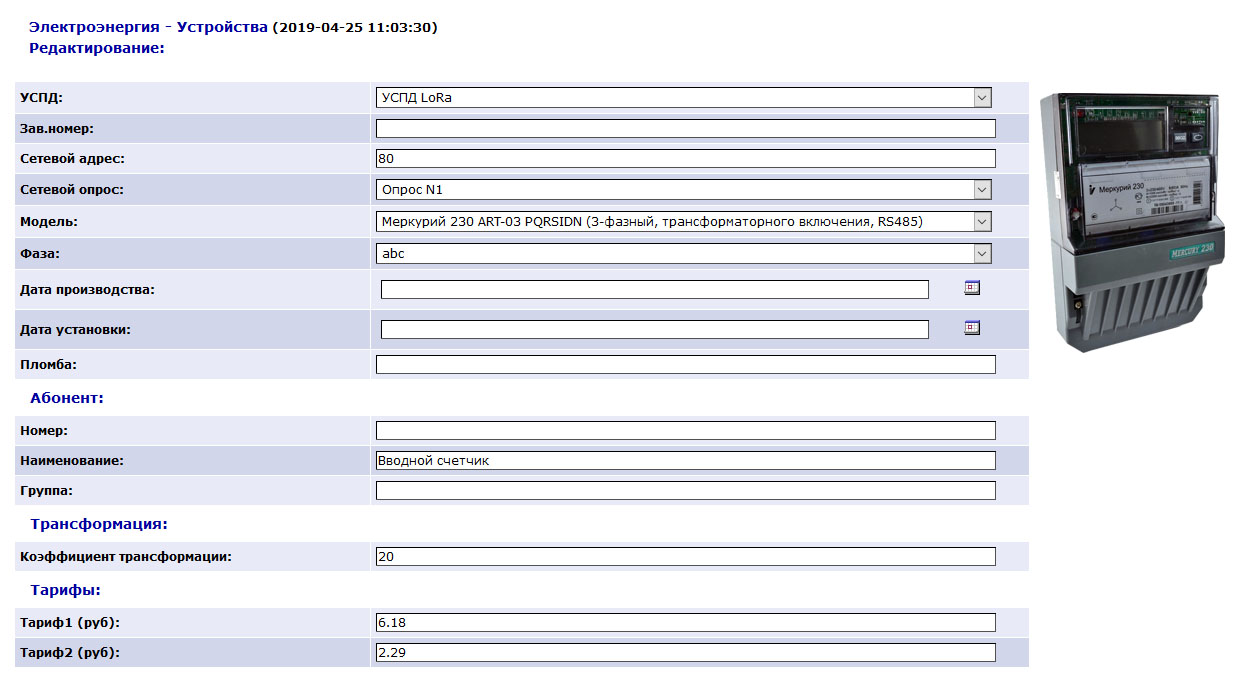The height and width of the screenshot is (700, 1250).
Task: Focus the Абонент Номер field
Action: [x=685, y=430]
